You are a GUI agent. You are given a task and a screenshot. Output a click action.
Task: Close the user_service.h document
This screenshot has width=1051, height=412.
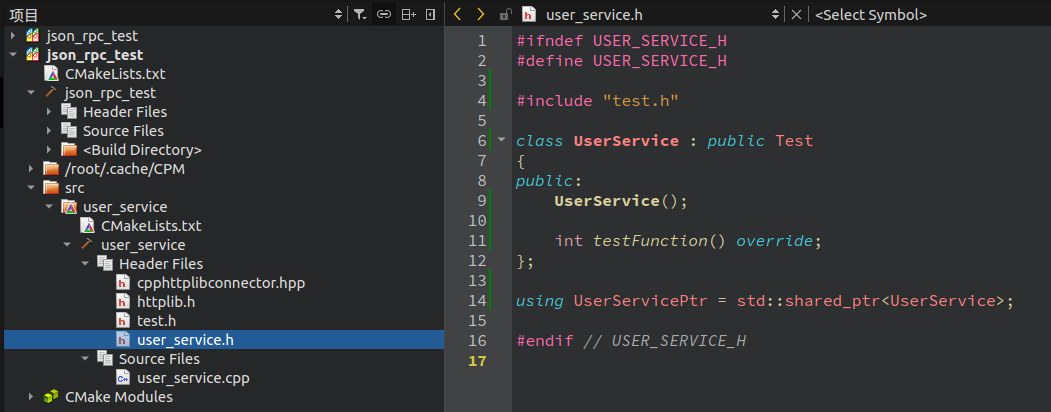(x=796, y=15)
